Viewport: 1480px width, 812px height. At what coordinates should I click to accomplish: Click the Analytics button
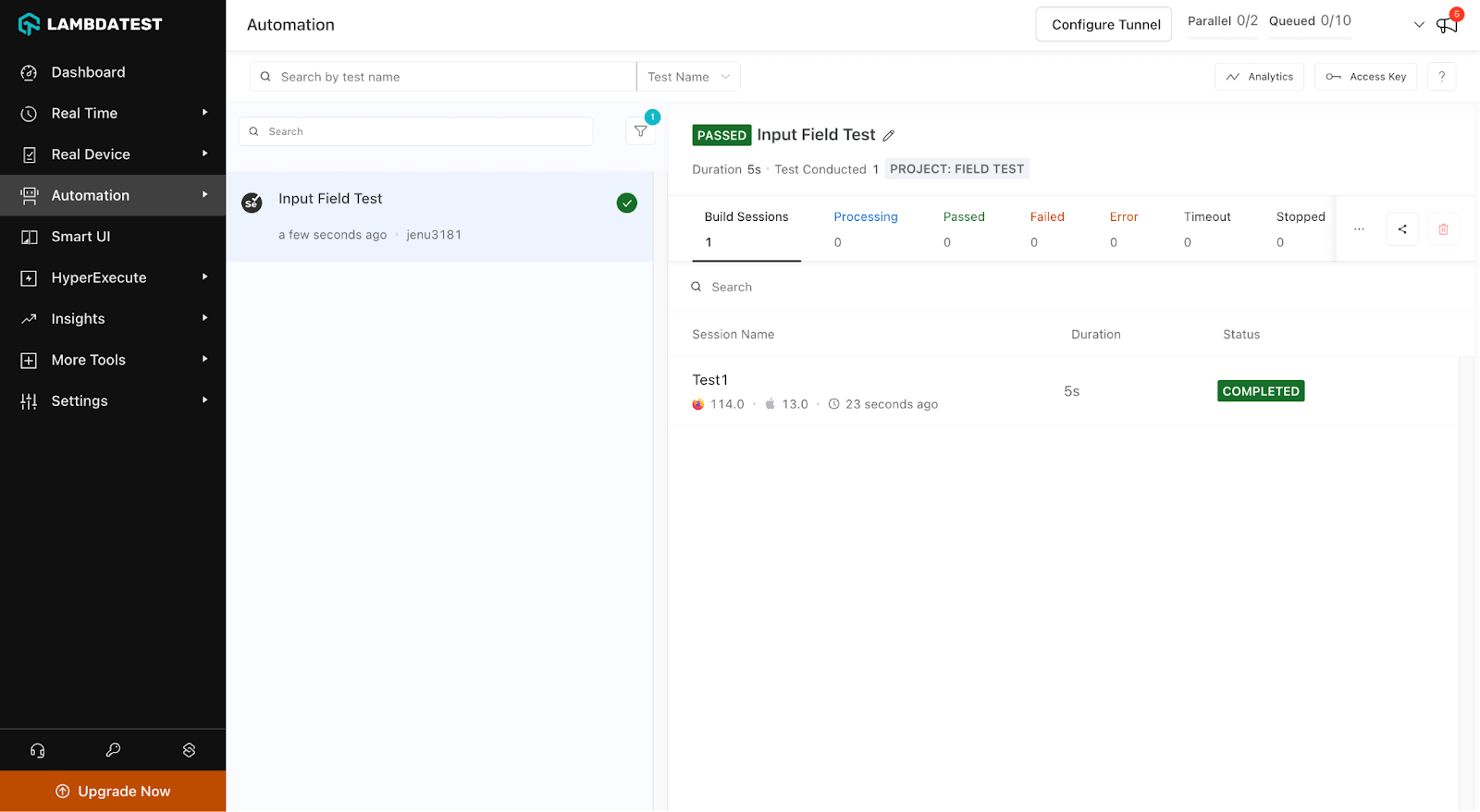[x=1259, y=77]
